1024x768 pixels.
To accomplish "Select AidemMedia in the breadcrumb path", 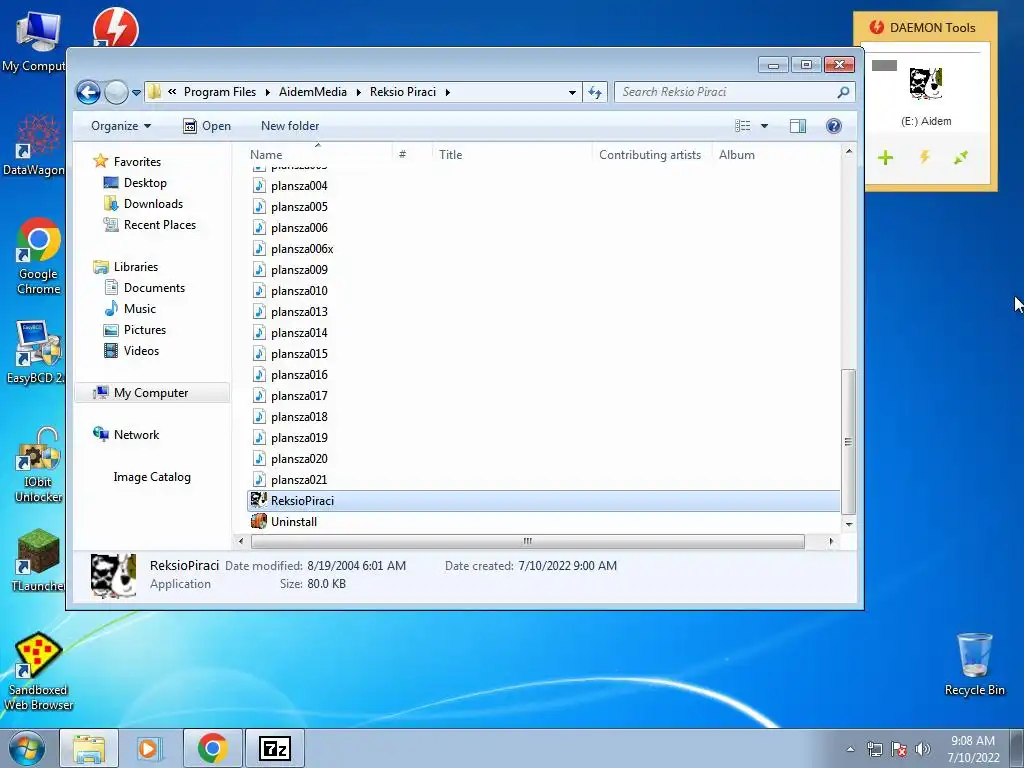I will tap(313, 92).
